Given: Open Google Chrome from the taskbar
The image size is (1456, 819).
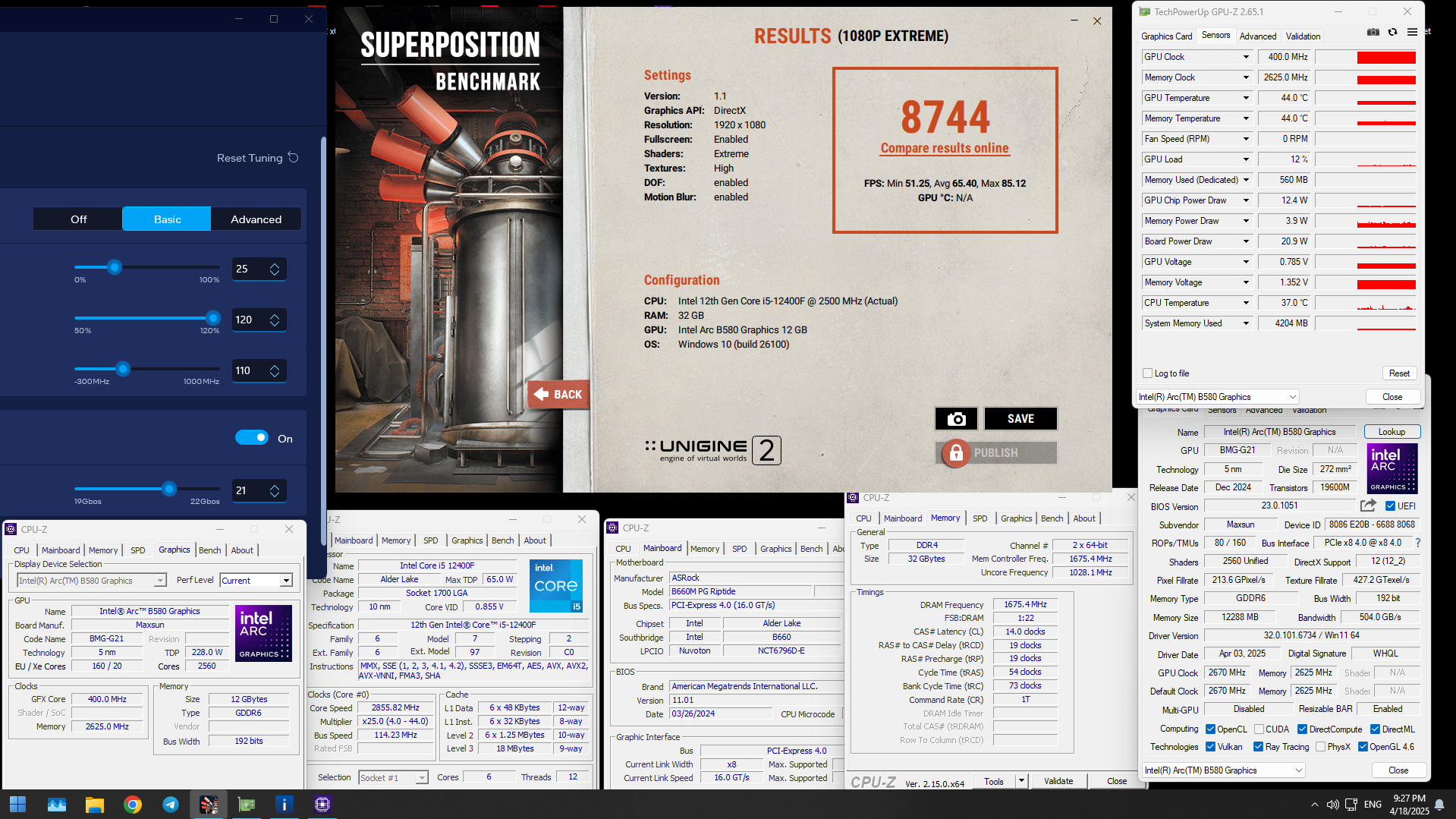Looking at the screenshot, I should click(x=133, y=805).
